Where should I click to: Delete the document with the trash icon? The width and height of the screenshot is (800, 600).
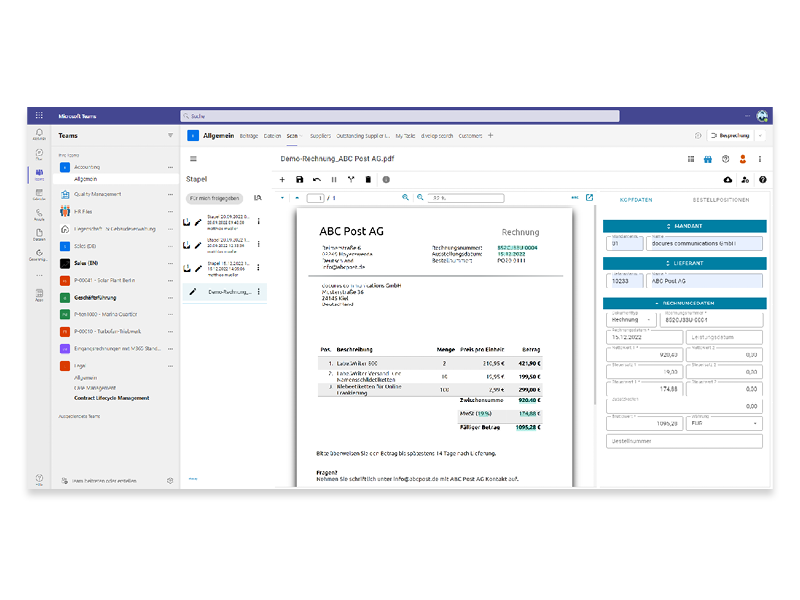point(368,180)
